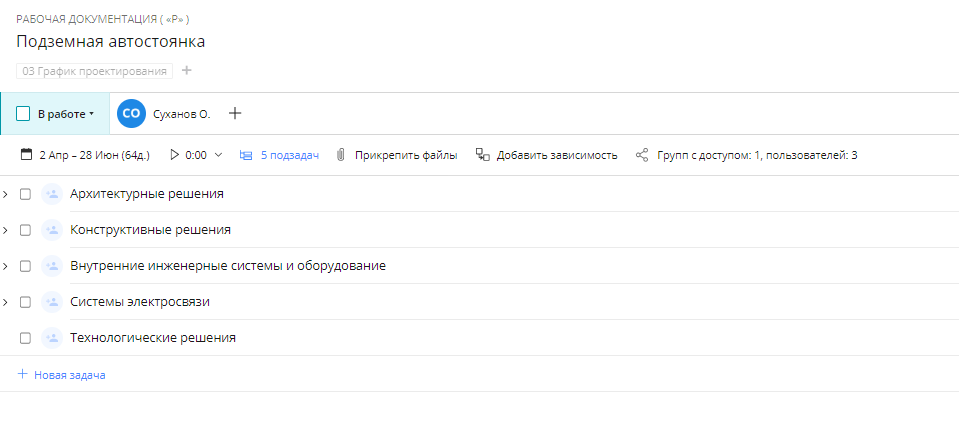Click assignee icon for Технологические решения
Screen dimensions: 959x431
click(x=52, y=338)
